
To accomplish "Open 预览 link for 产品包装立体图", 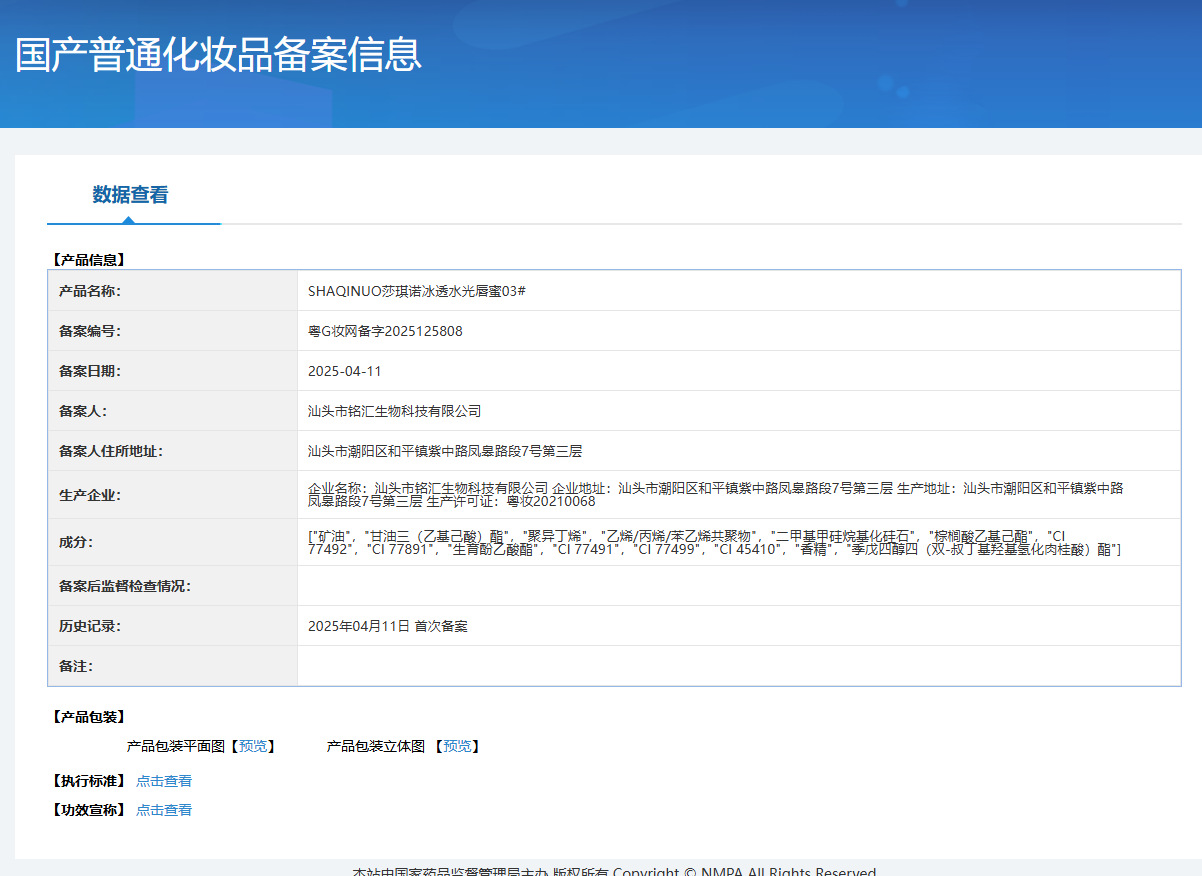I will pos(457,746).
